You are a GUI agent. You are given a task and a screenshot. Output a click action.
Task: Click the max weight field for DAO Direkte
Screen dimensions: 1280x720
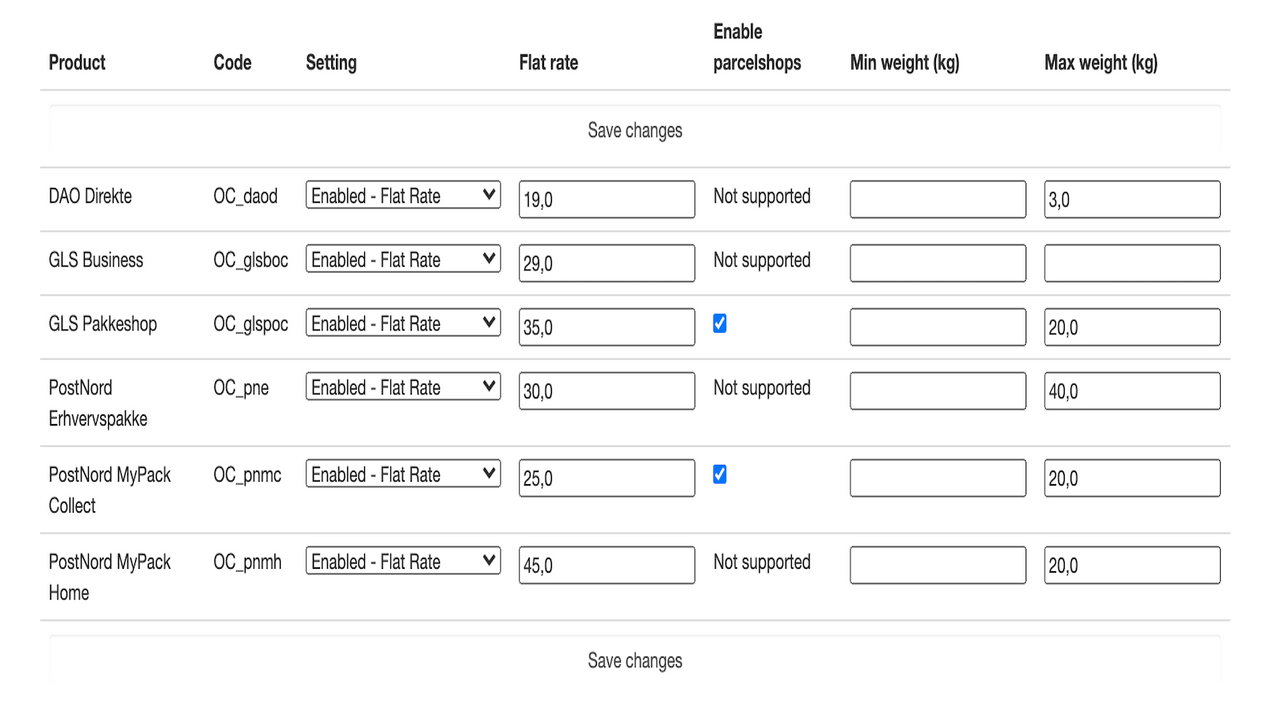(1131, 199)
